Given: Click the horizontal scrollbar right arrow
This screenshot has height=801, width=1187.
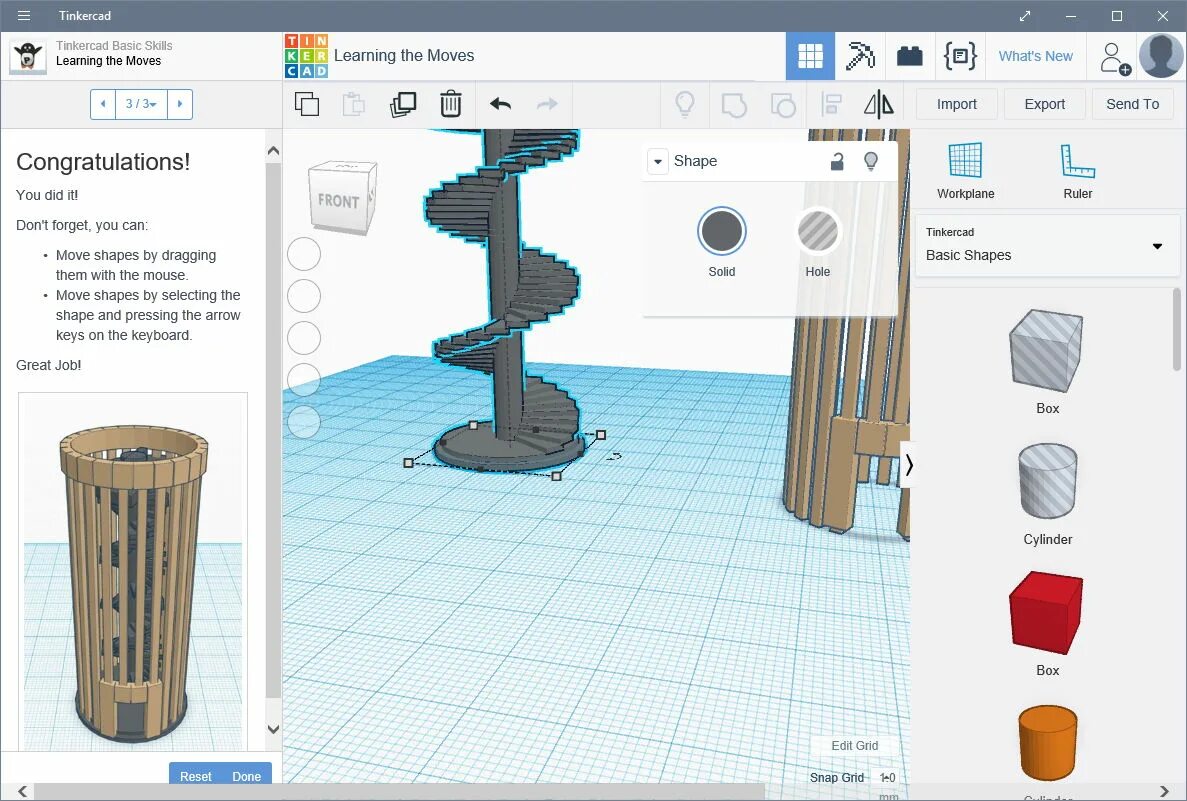Looking at the screenshot, I should tap(1164, 792).
